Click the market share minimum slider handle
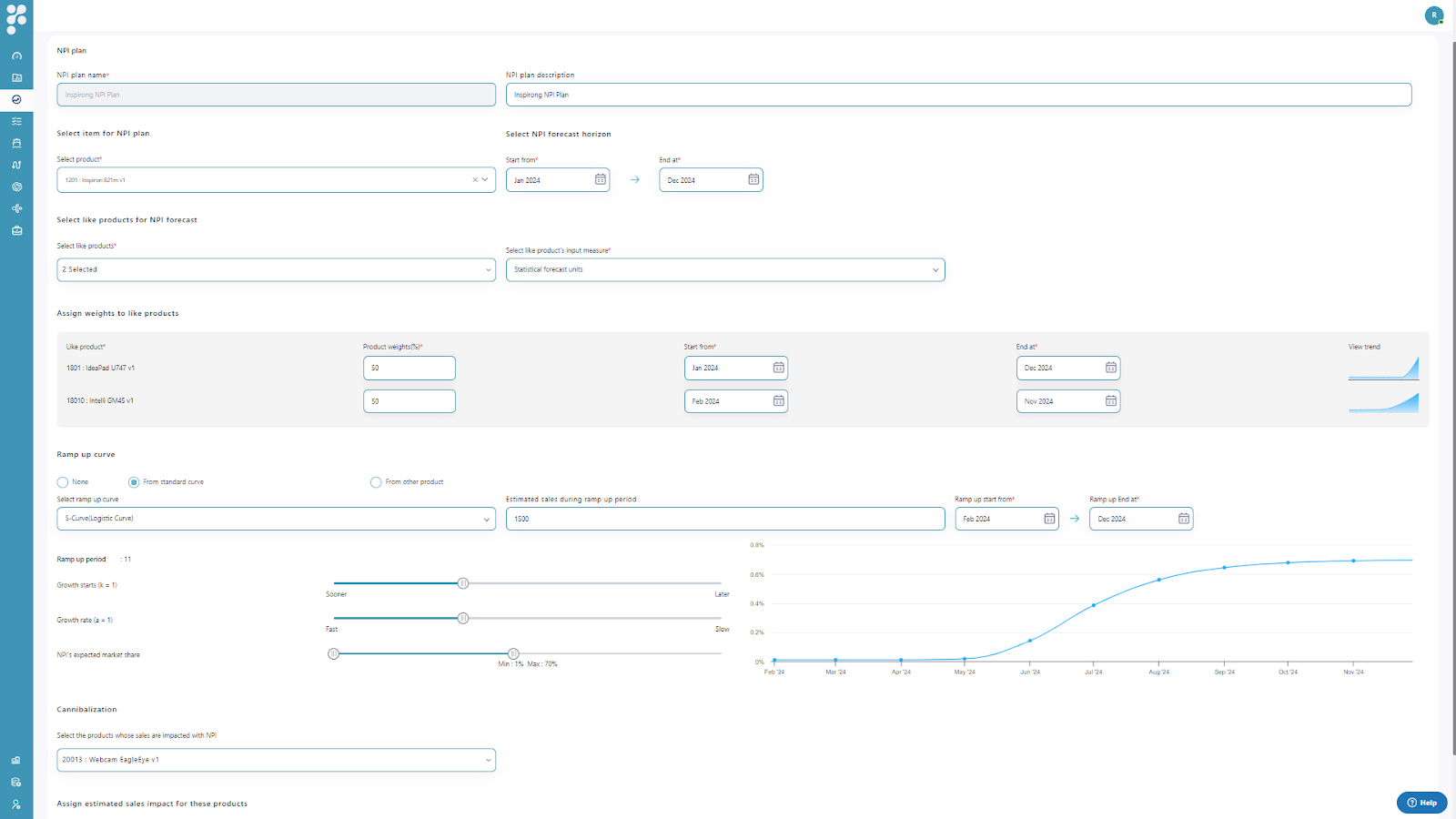 click(x=334, y=653)
